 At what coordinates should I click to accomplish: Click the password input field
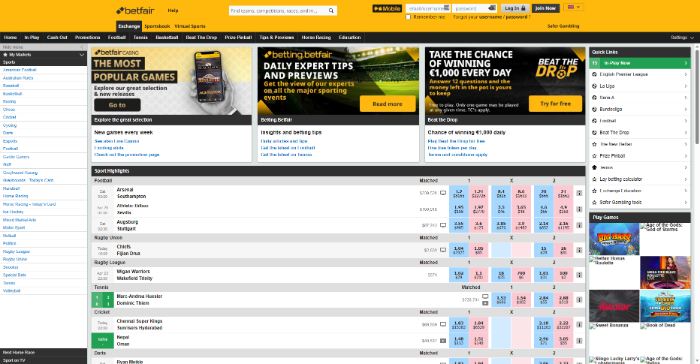point(475,8)
